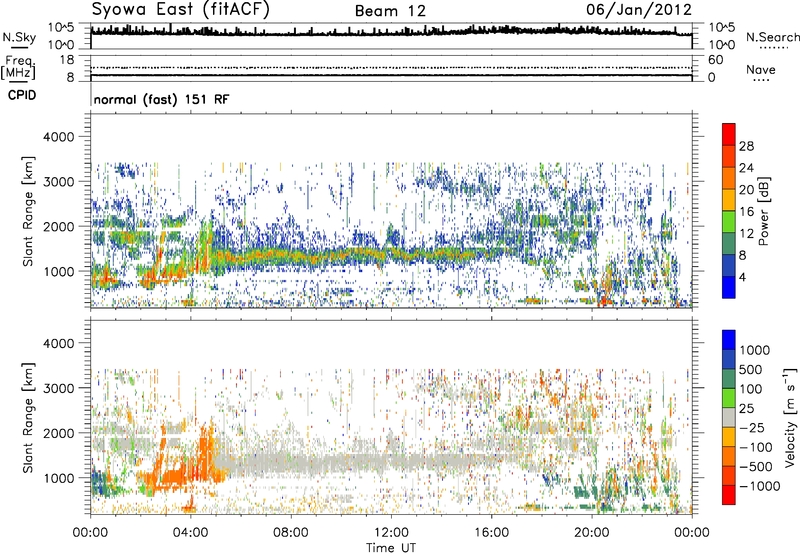The width and height of the screenshot is (800, 554).
Task: Select the "20" value on the Power scale
Action: coord(746,190)
